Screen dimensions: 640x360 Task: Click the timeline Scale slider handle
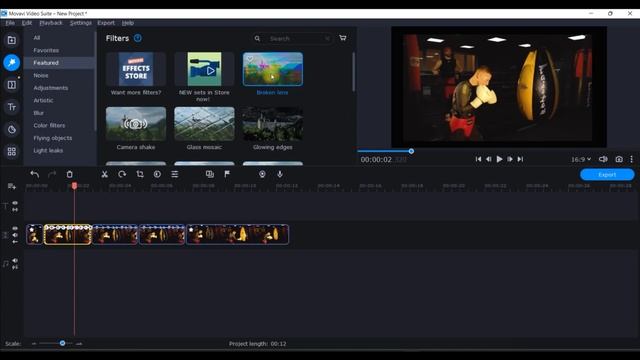(62, 343)
